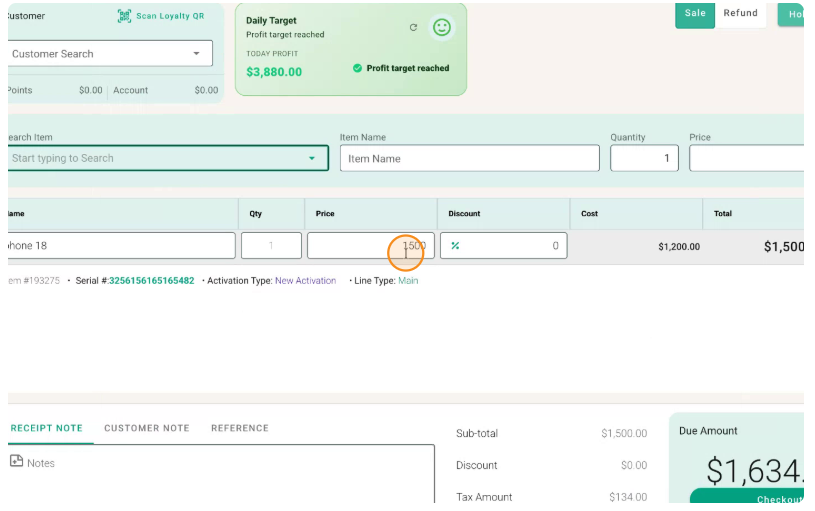Click the new-item Price input field
The image size is (815, 511).
[x=746, y=158]
